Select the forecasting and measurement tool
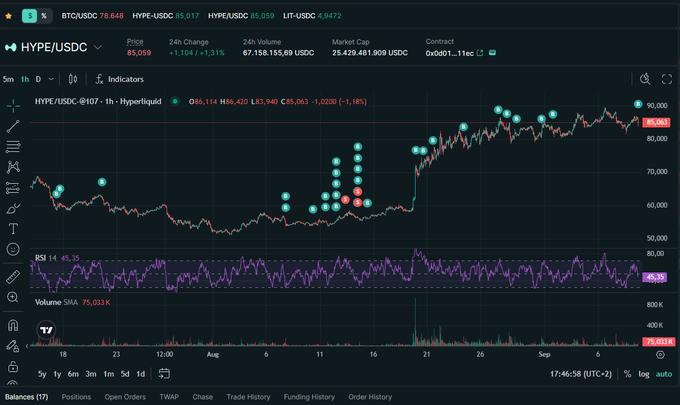680x405 pixels. click(13, 188)
